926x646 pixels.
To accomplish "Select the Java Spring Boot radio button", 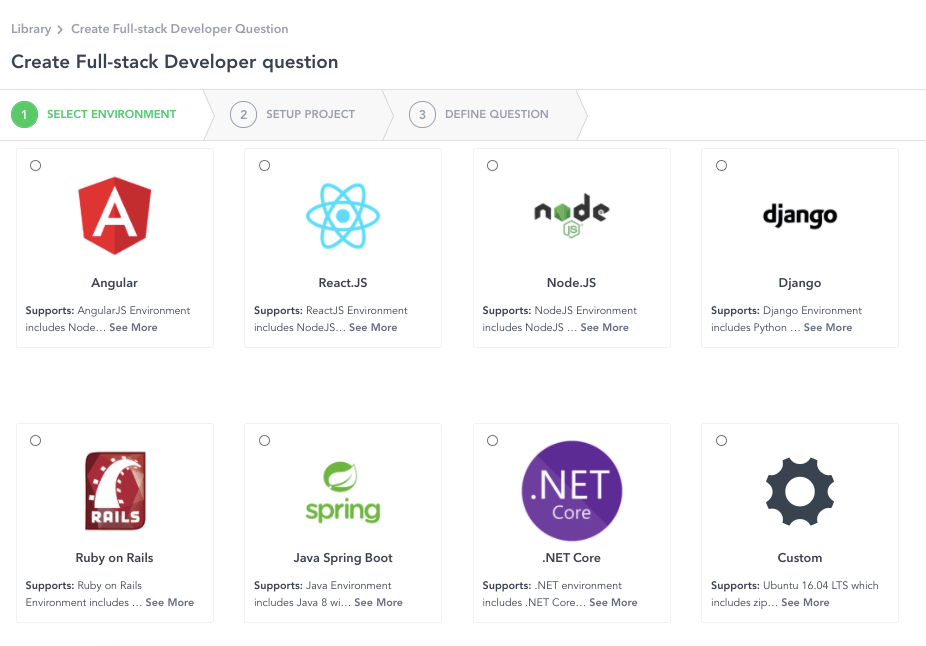I will (265, 441).
